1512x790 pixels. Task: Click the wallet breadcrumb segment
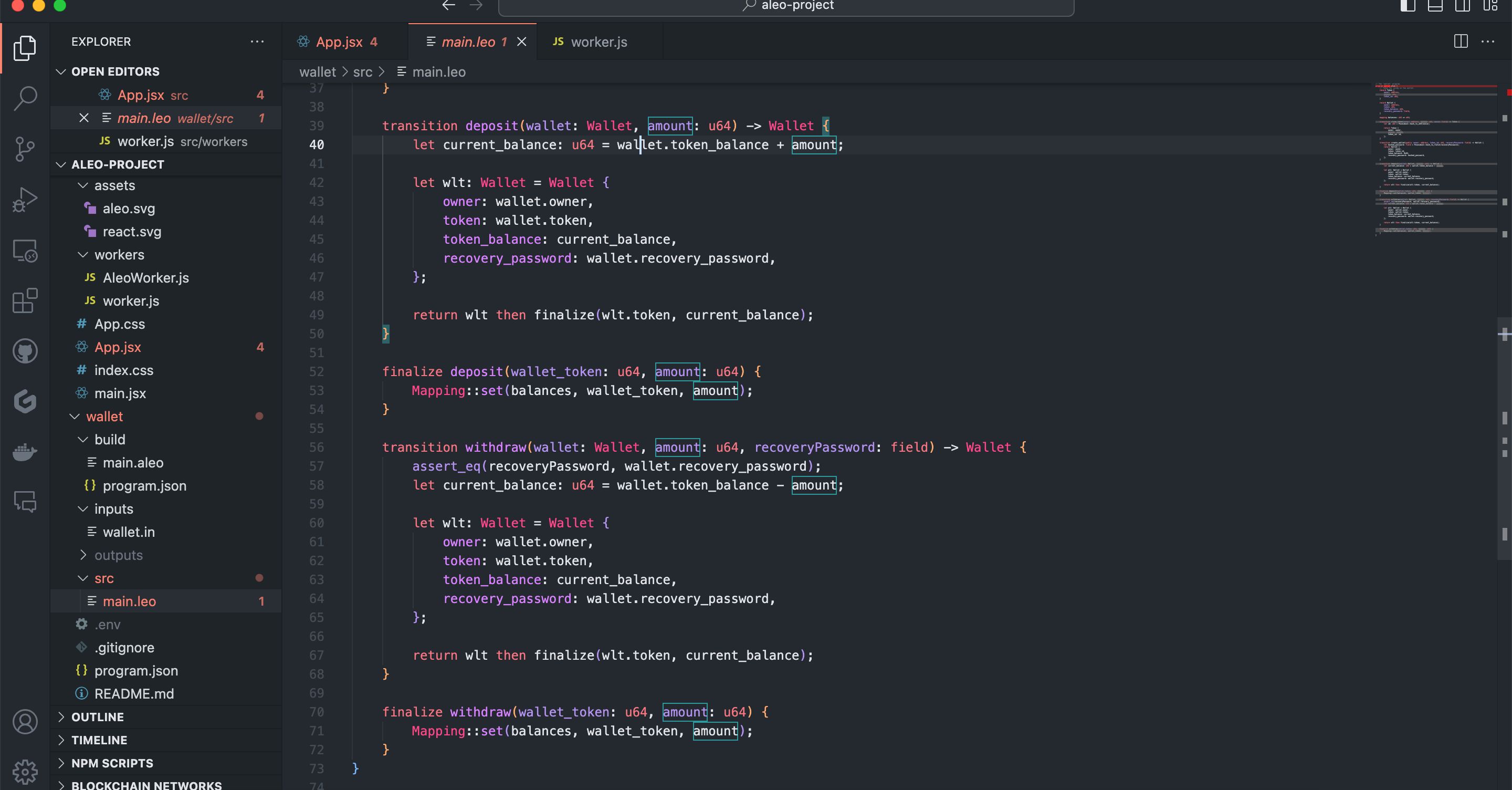click(x=318, y=71)
